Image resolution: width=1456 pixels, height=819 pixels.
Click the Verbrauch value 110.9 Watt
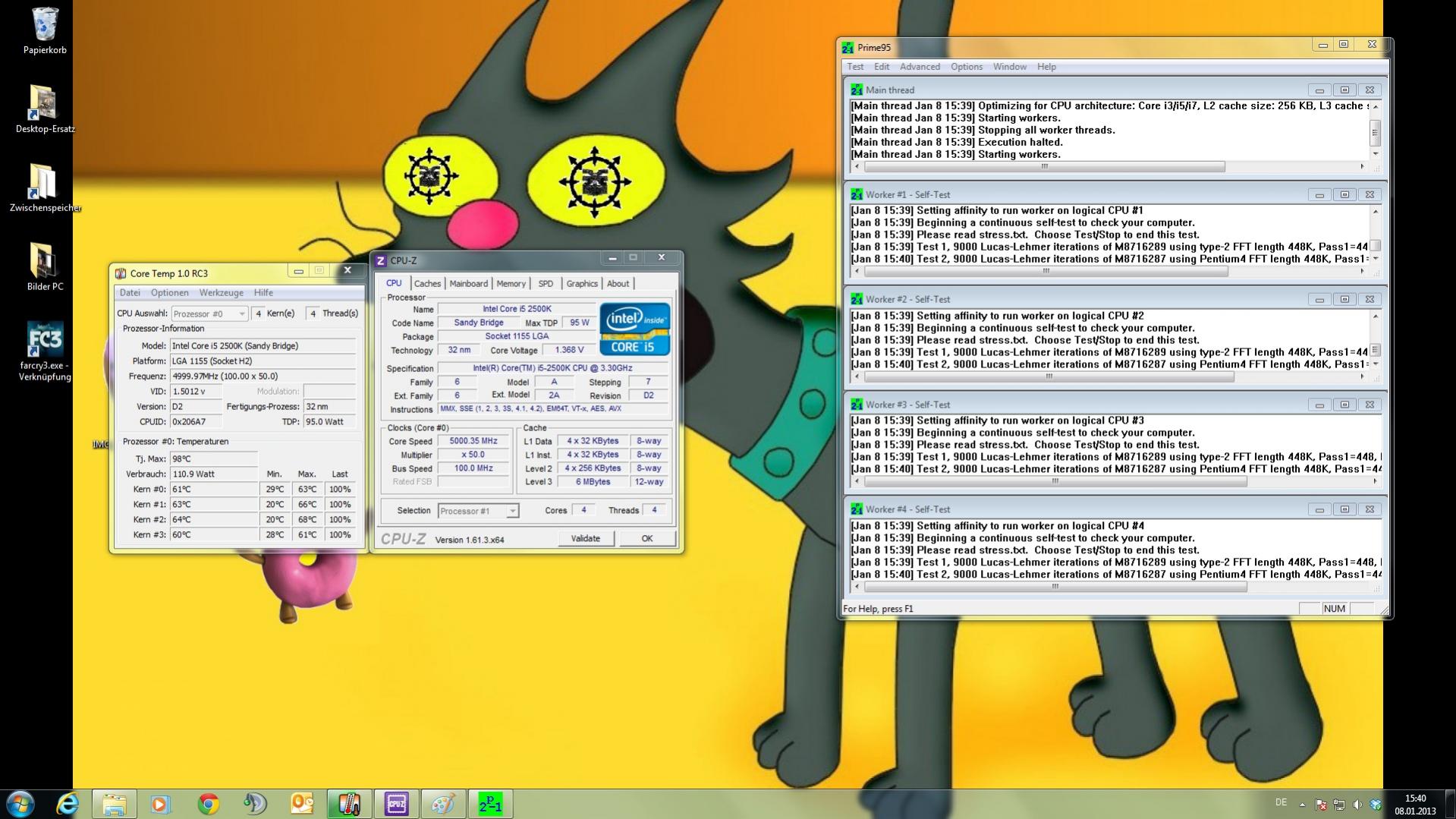214,474
